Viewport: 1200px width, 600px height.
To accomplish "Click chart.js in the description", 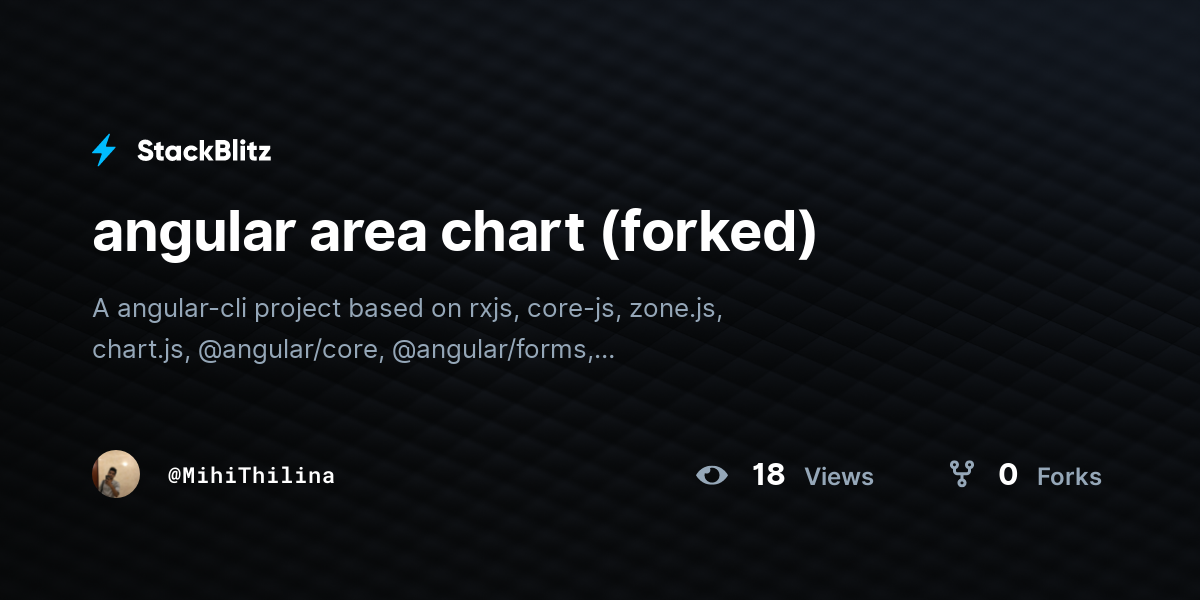I will [x=140, y=351].
